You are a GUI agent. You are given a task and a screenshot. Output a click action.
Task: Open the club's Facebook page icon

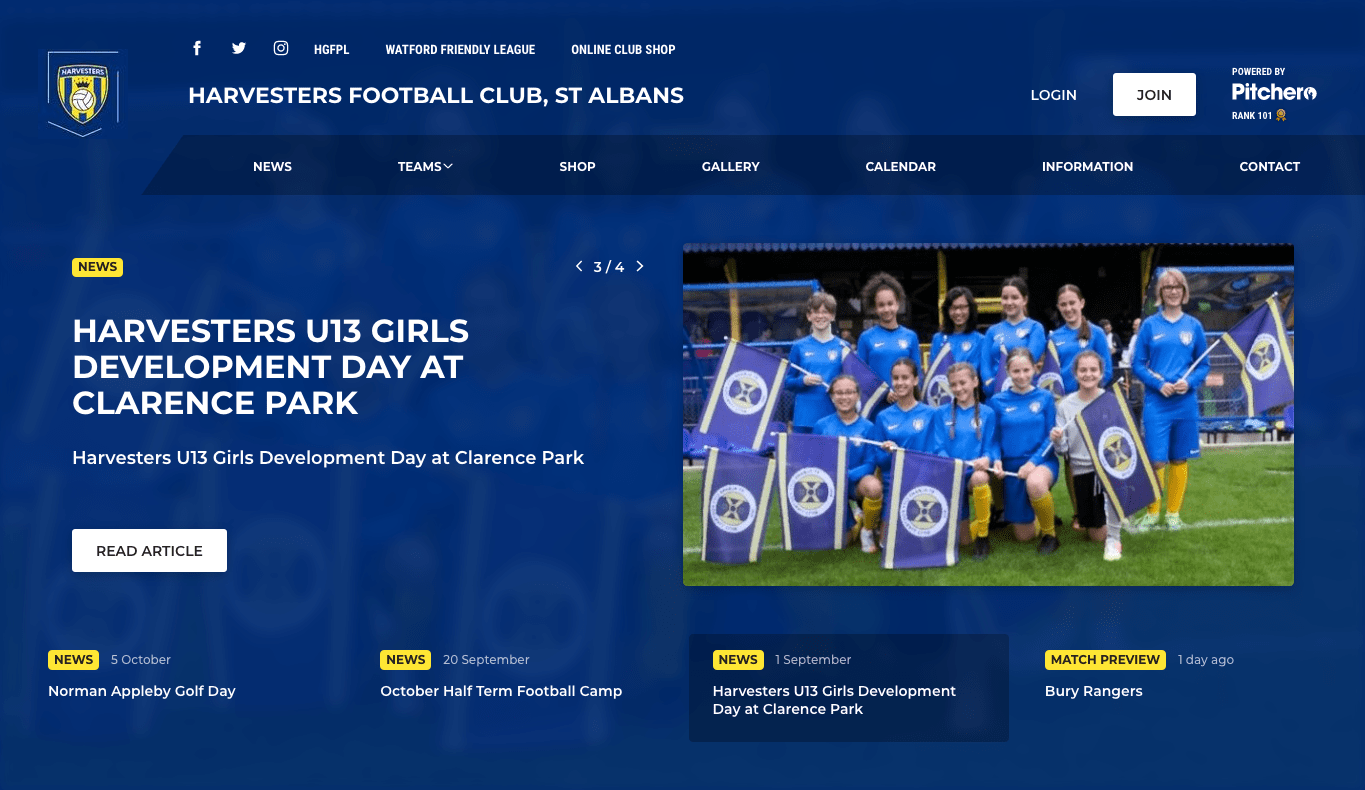(x=197, y=48)
